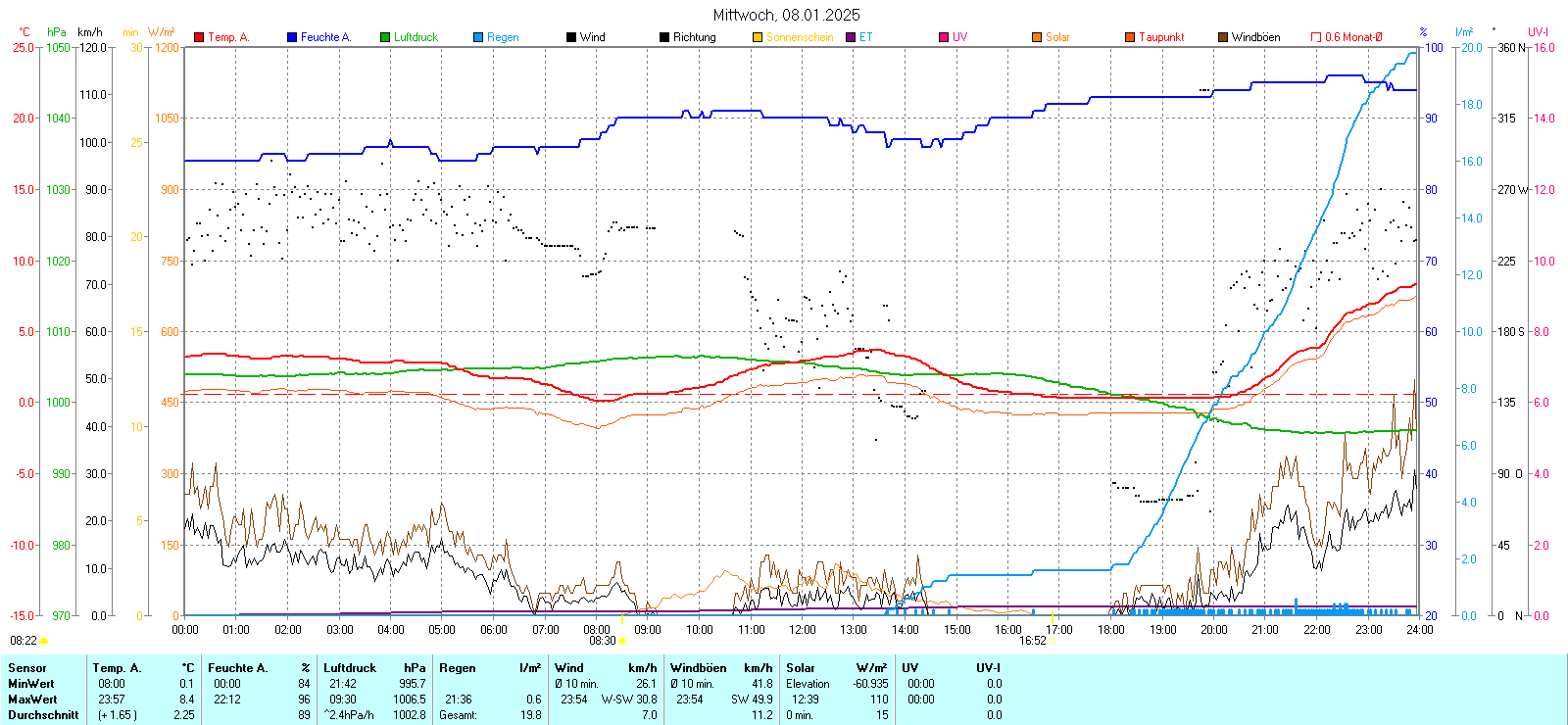Click the Taupunkt legend label
The height and width of the screenshot is (725, 1568).
(x=1161, y=37)
